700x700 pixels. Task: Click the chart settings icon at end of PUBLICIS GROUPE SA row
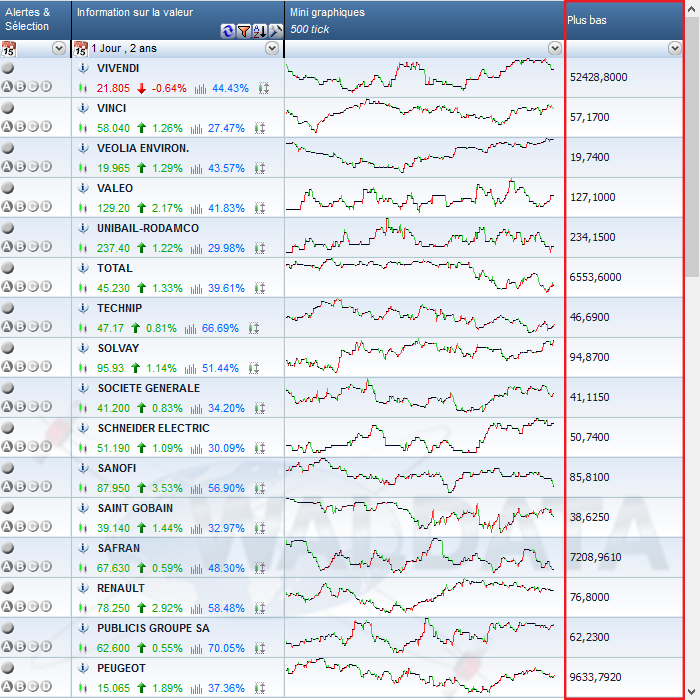click(260, 648)
